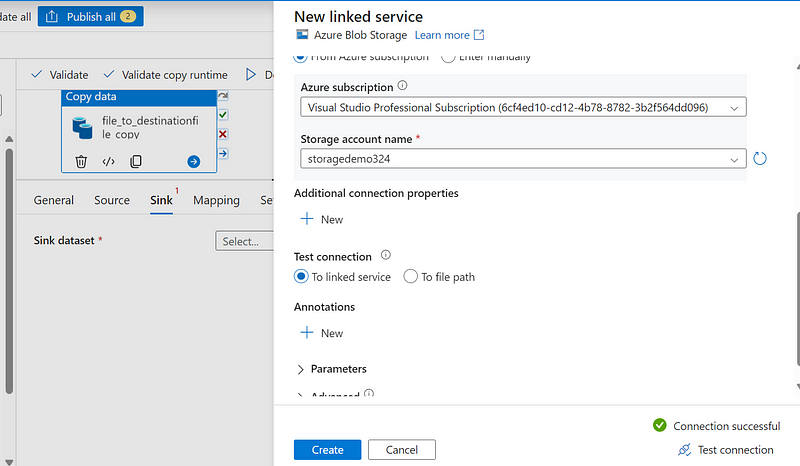Click the Debug play triangle icon

(251, 75)
